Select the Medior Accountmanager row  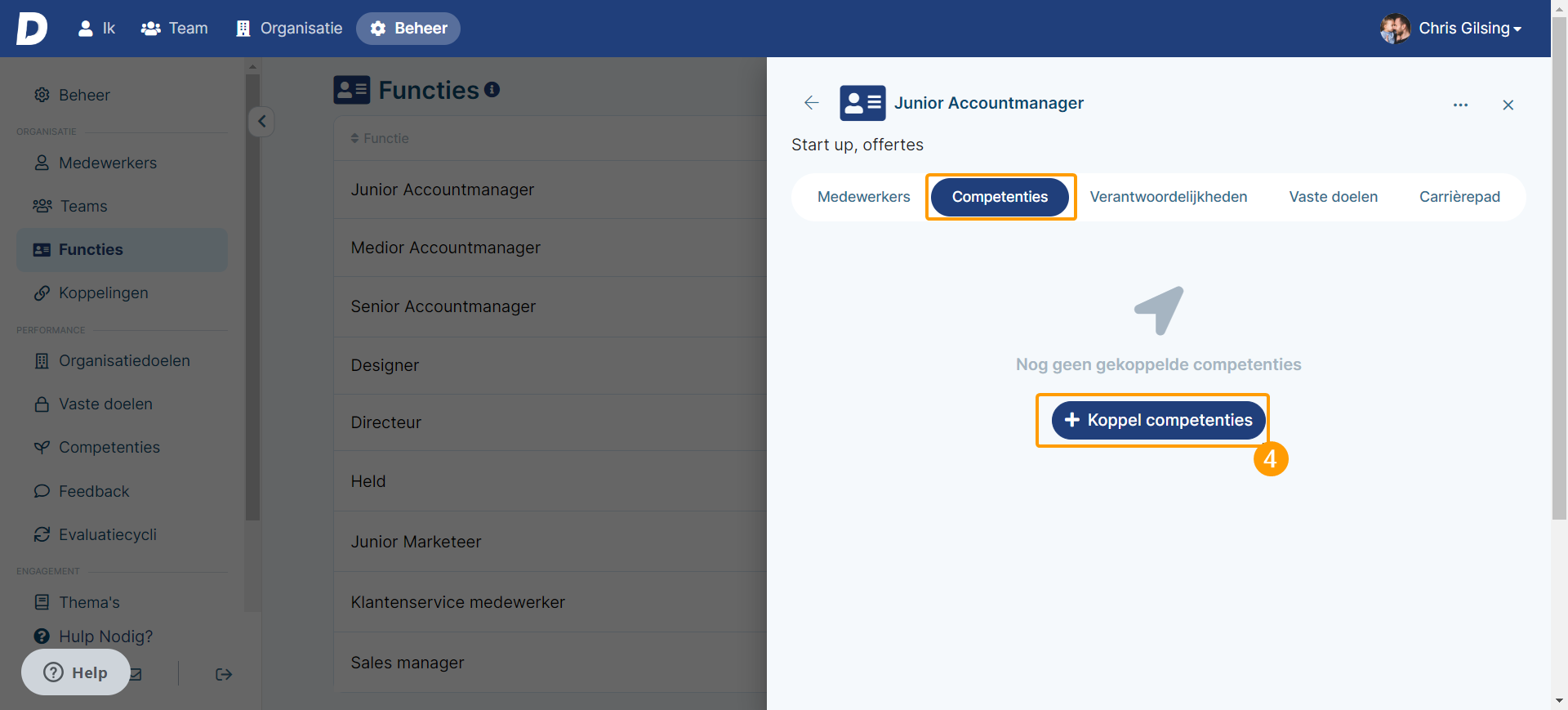[550, 248]
